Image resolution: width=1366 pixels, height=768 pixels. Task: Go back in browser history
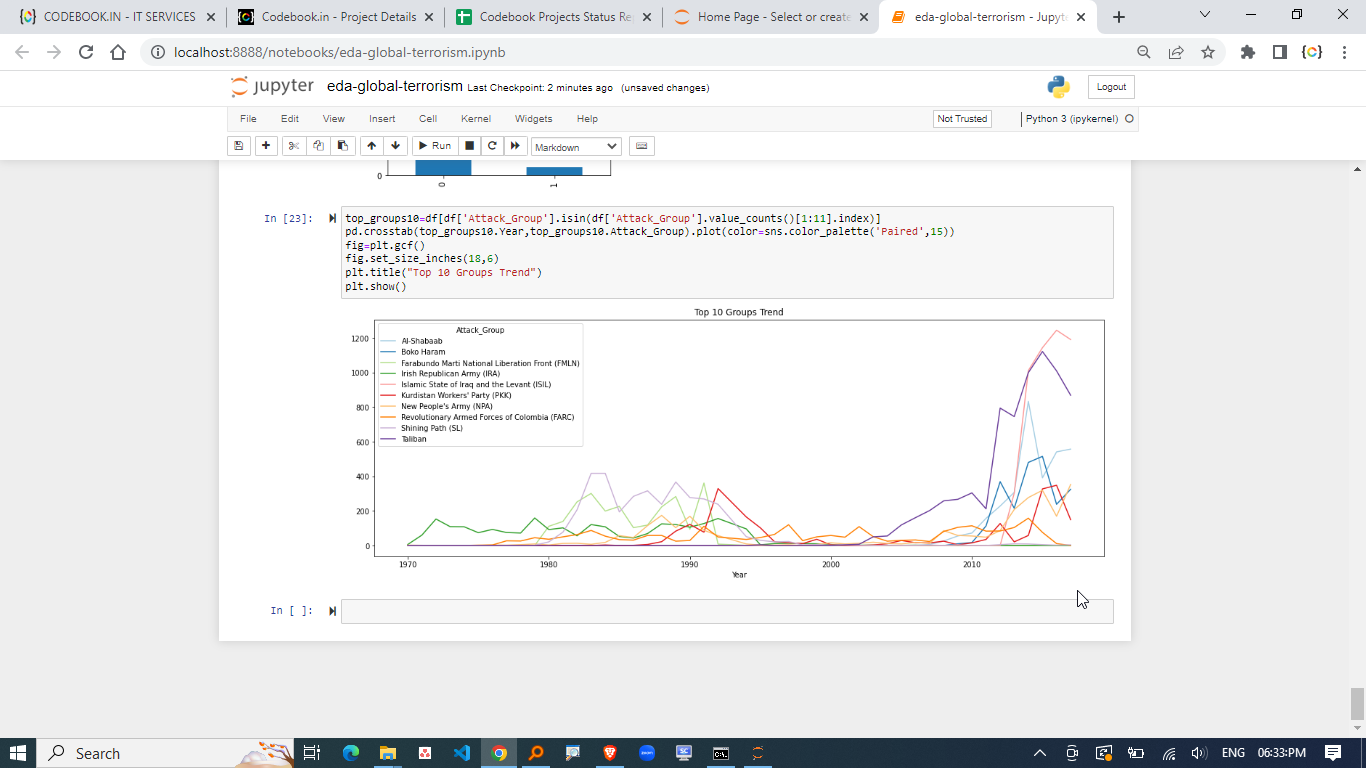pyautogui.click(x=22, y=52)
